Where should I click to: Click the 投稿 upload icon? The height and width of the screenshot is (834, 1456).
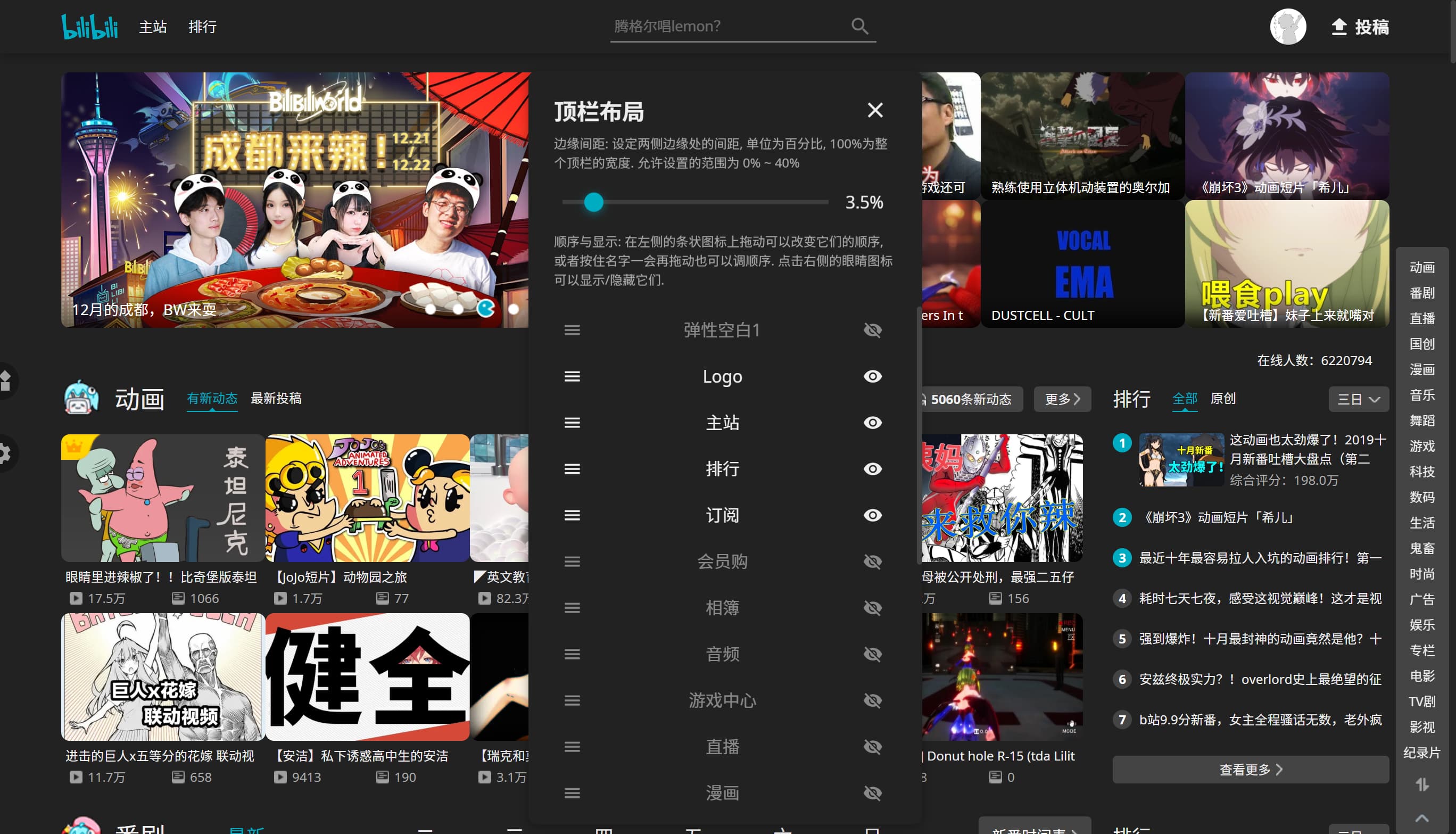click(1338, 27)
